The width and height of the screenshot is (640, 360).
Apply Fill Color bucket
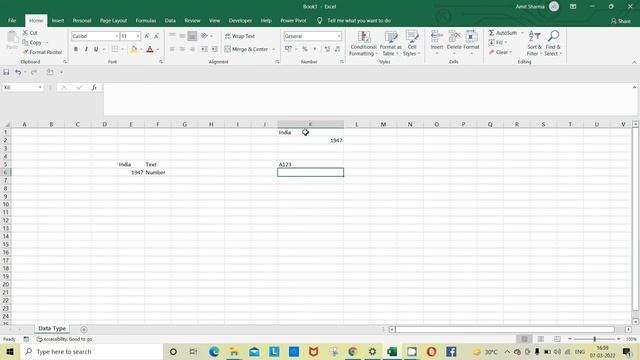[x=133, y=49]
